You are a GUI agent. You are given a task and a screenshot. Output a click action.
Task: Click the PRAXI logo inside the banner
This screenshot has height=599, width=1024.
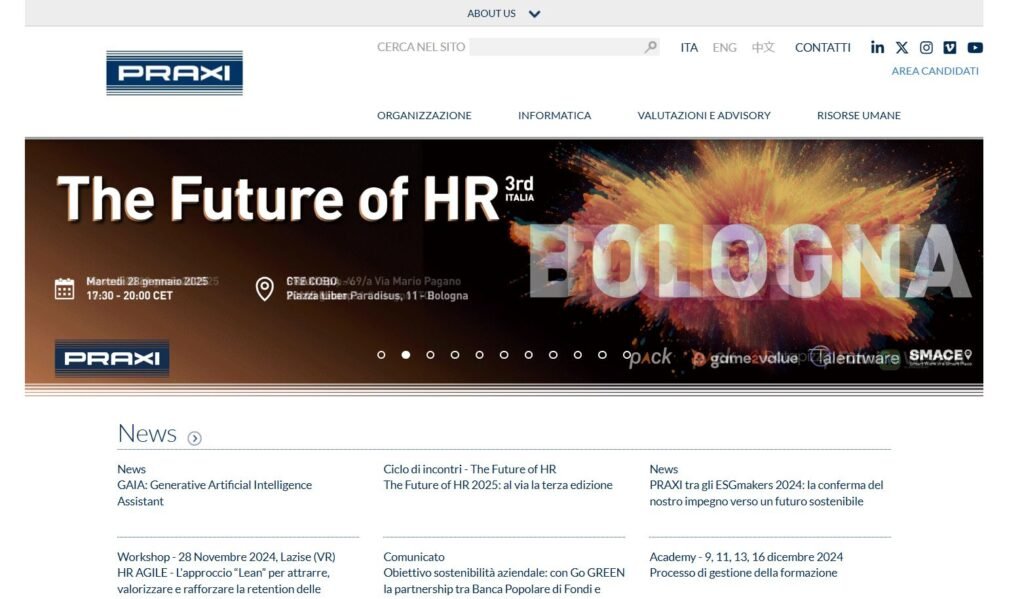[112, 358]
